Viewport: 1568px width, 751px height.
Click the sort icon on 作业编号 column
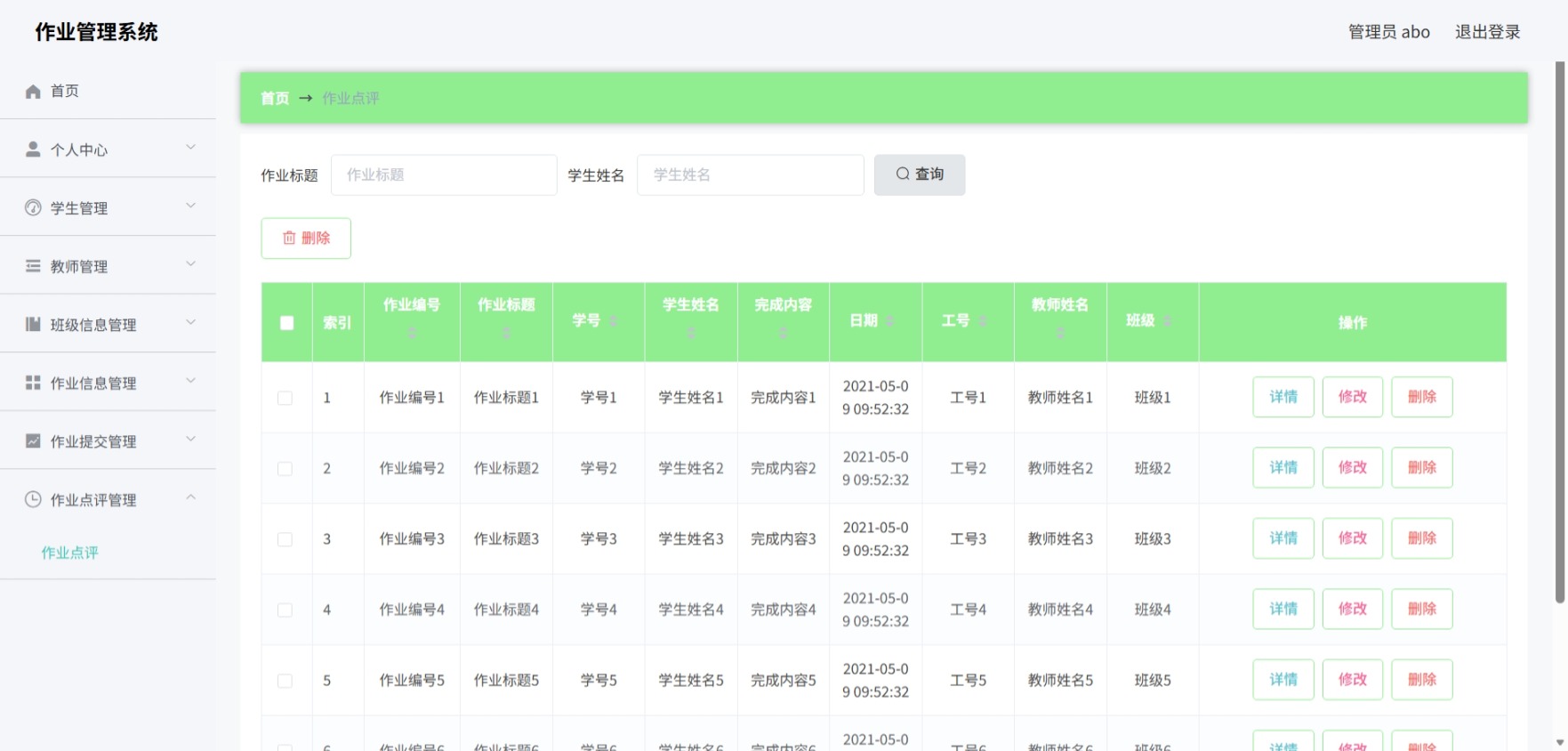[412, 333]
